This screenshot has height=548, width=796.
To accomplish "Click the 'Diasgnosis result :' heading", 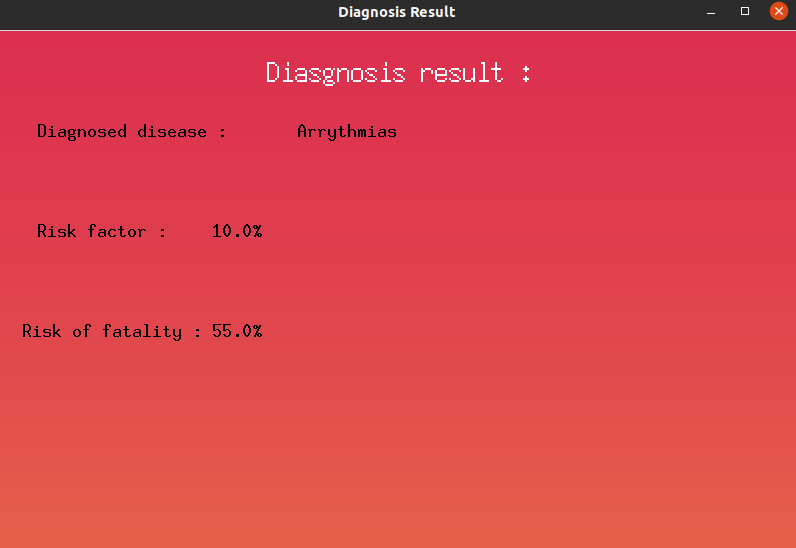I will point(398,73).
